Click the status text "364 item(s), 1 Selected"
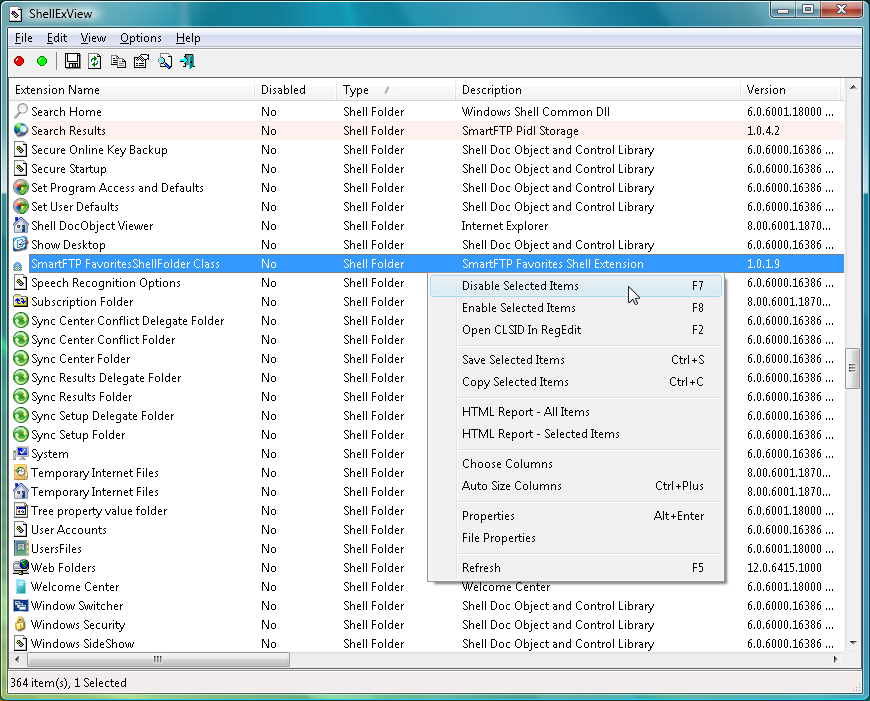 [x=69, y=683]
